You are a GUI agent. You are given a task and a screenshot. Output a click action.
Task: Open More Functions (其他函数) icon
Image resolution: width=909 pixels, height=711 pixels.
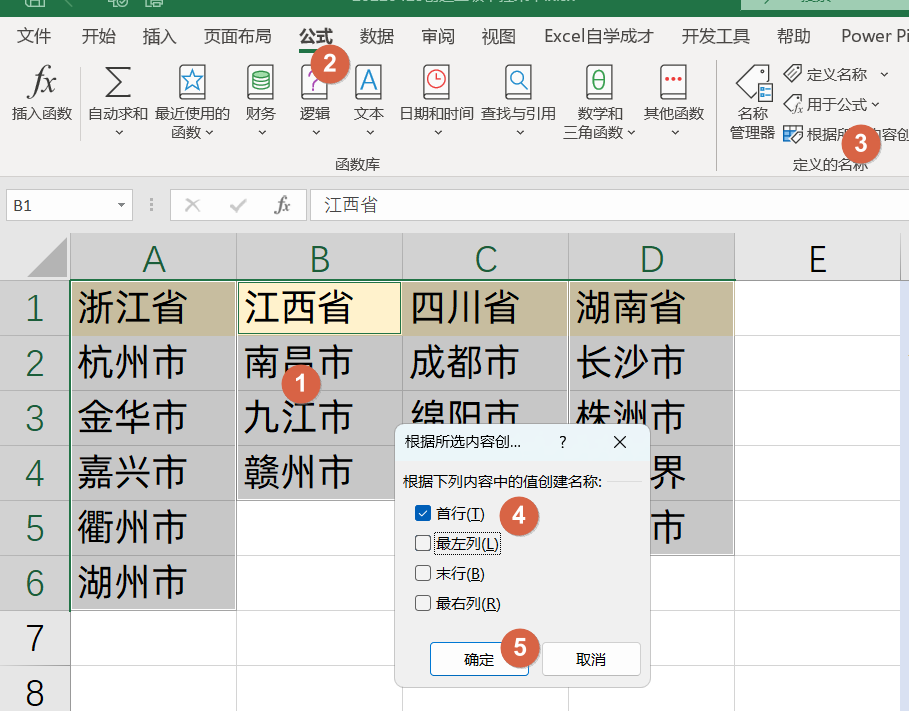click(x=673, y=82)
